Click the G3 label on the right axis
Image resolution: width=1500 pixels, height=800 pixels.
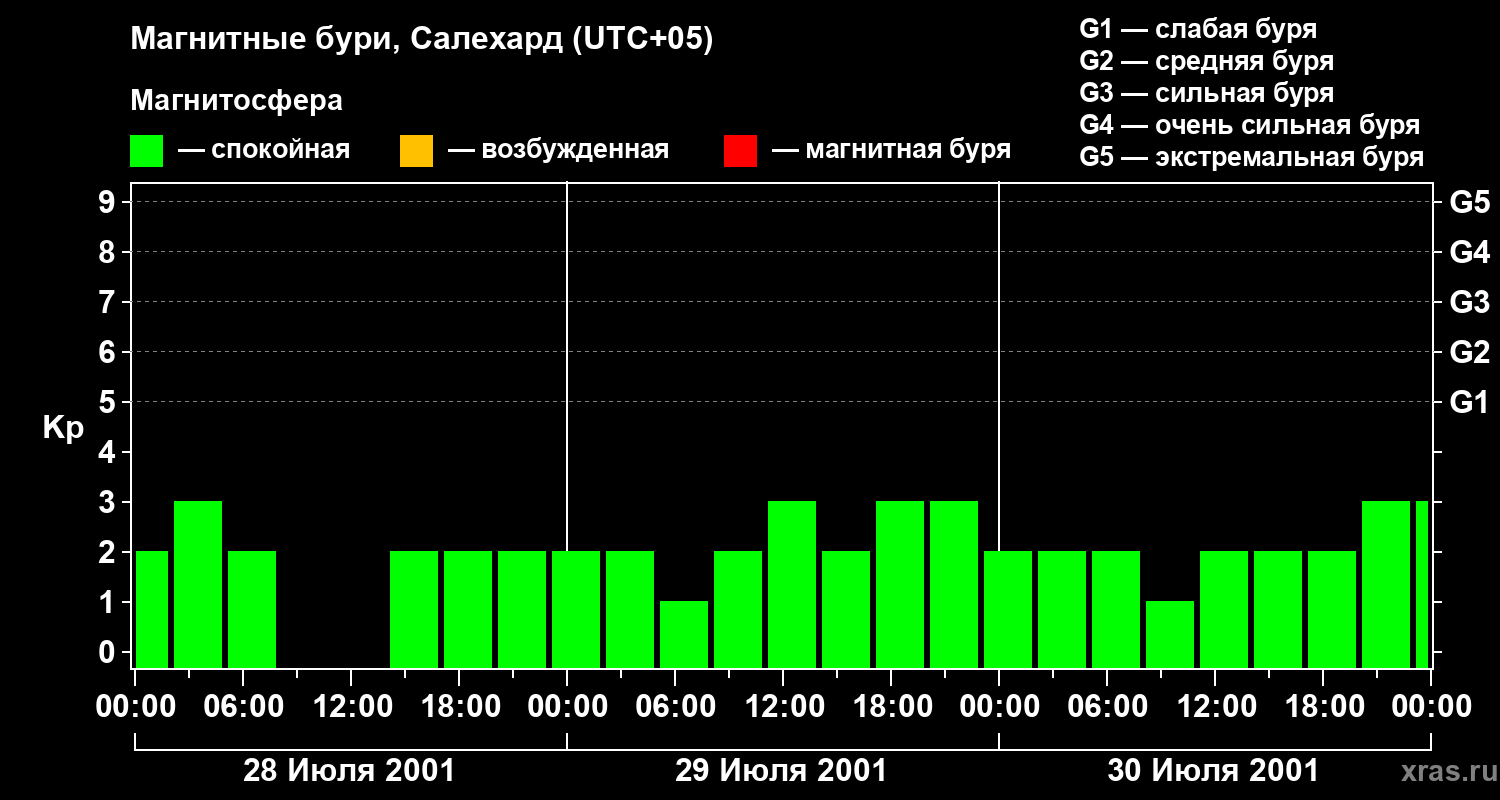click(1470, 302)
